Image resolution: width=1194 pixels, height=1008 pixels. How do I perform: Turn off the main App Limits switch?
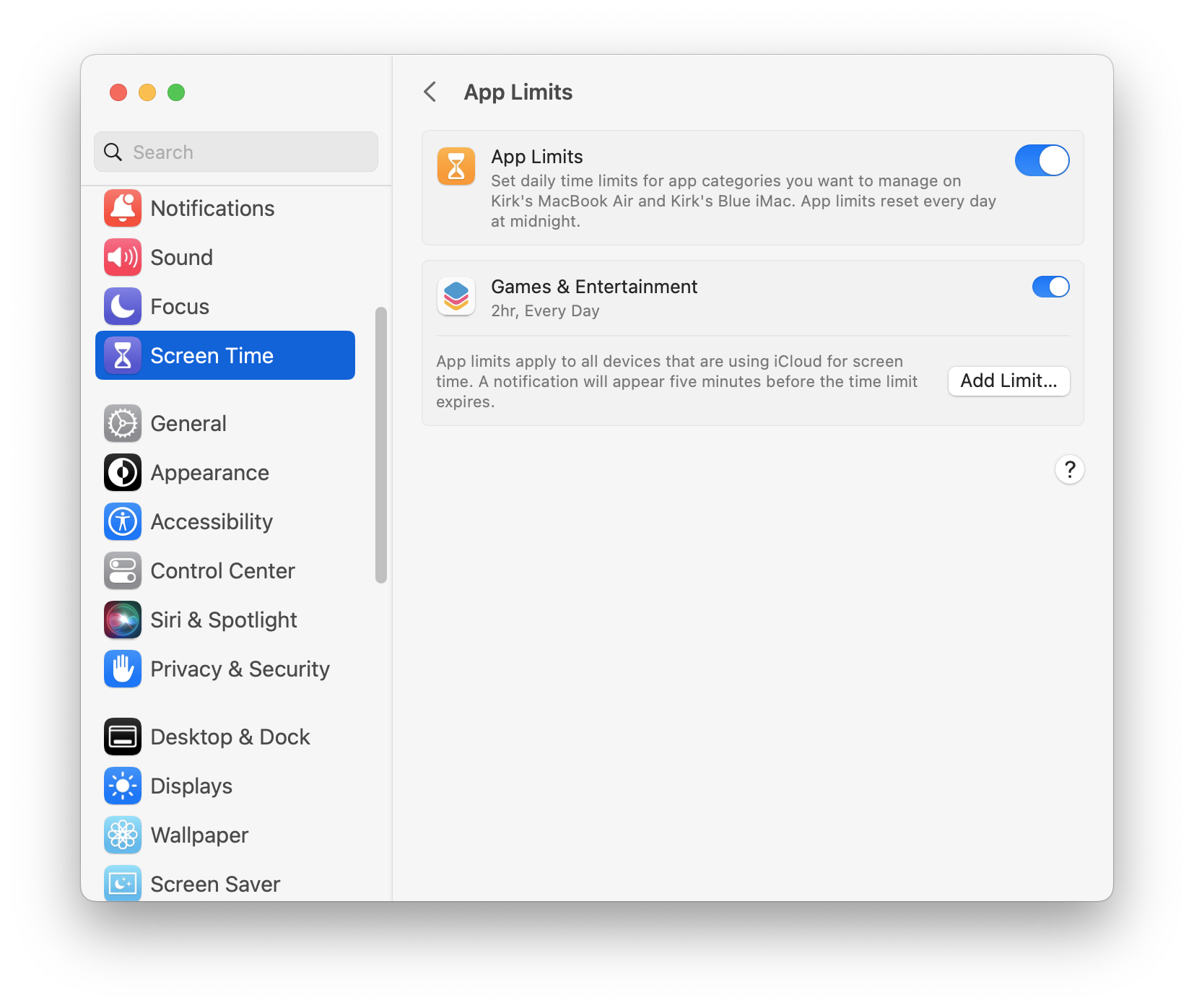(1042, 160)
